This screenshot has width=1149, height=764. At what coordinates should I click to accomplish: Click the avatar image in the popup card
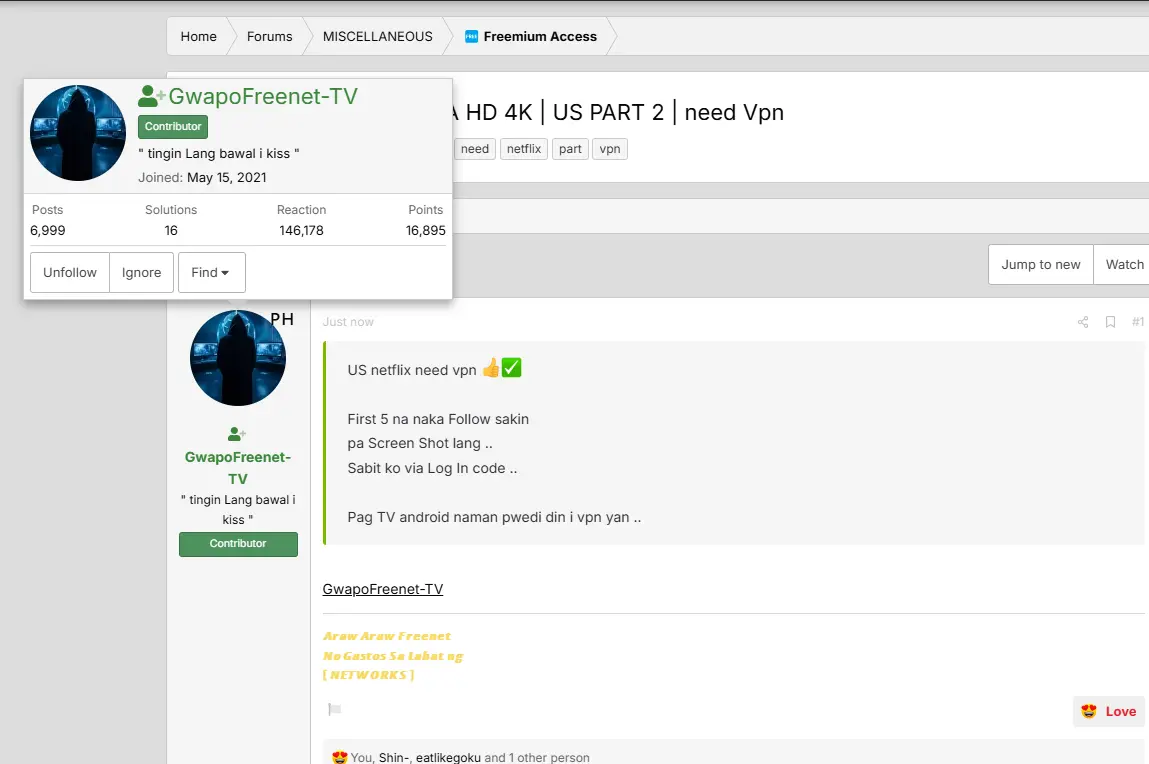pos(78,133)
